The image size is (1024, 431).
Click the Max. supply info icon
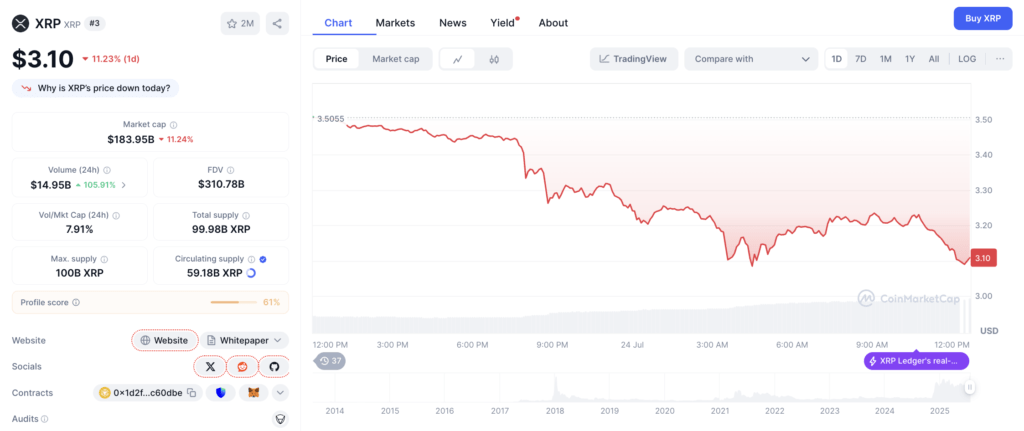(x=104, y=259)
